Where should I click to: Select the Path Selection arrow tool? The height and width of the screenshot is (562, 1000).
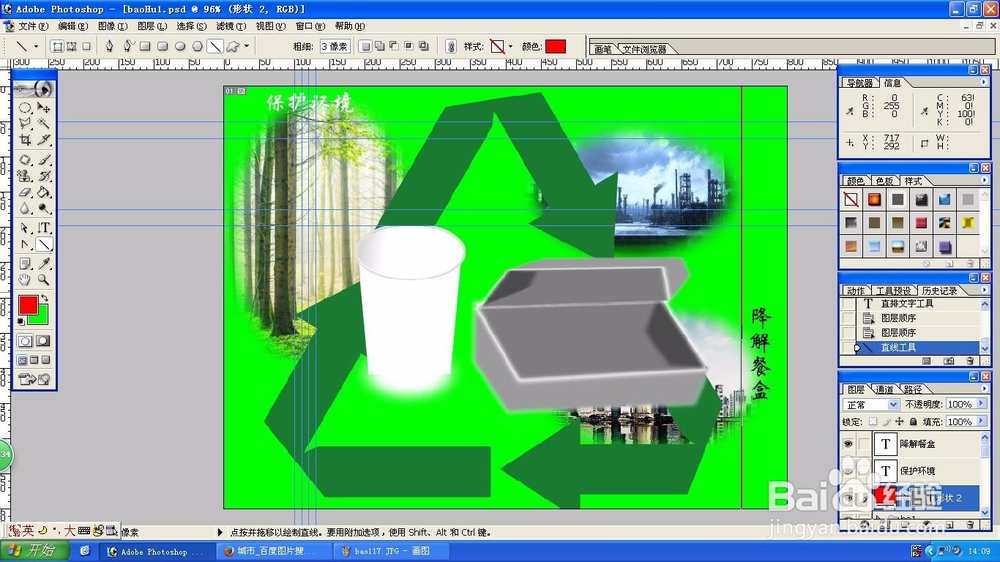pyautogui.click(x=26, y=228)
